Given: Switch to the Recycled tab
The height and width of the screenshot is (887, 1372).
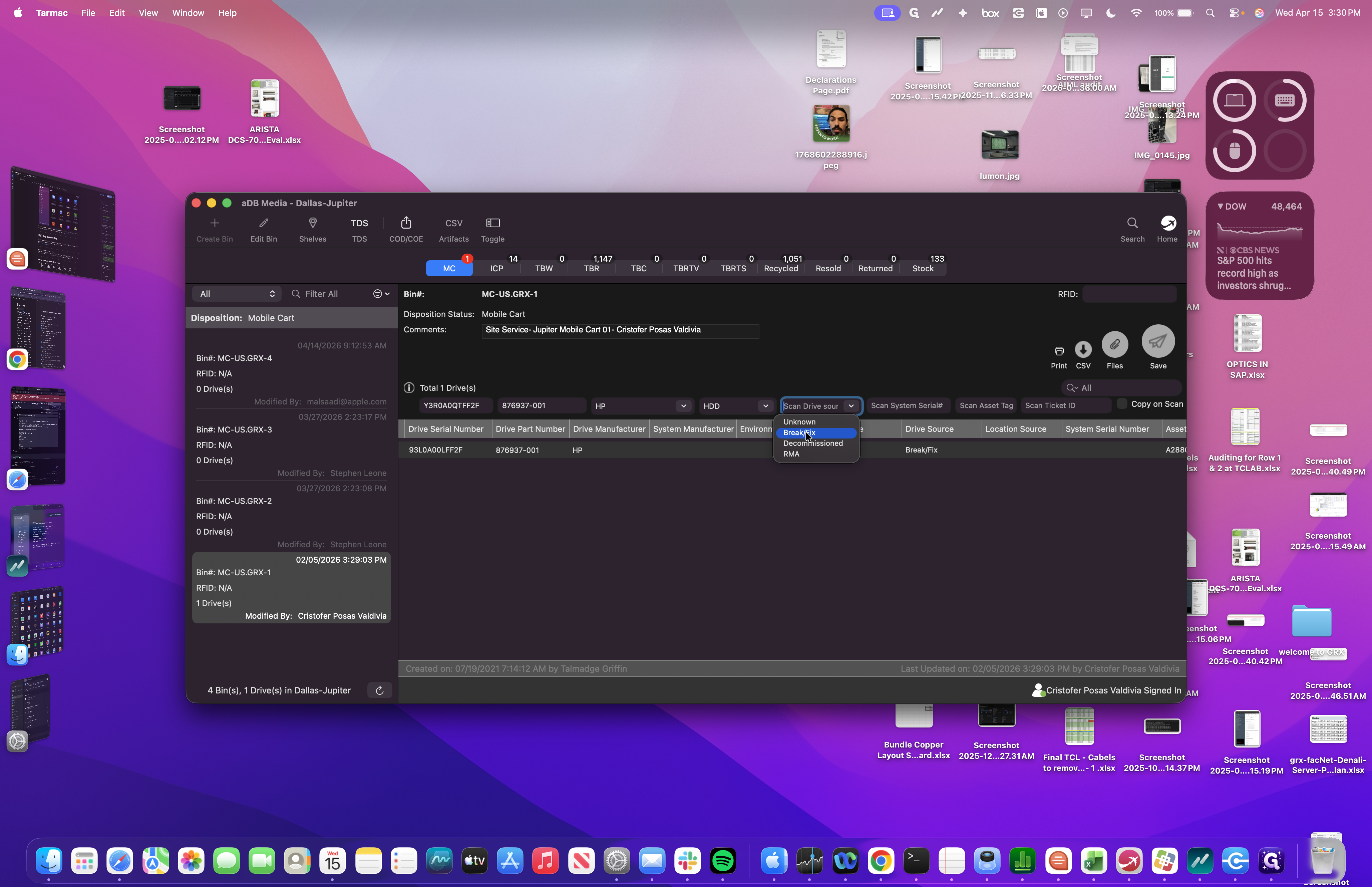Looking at the screenshot, I should click(780, 268).
